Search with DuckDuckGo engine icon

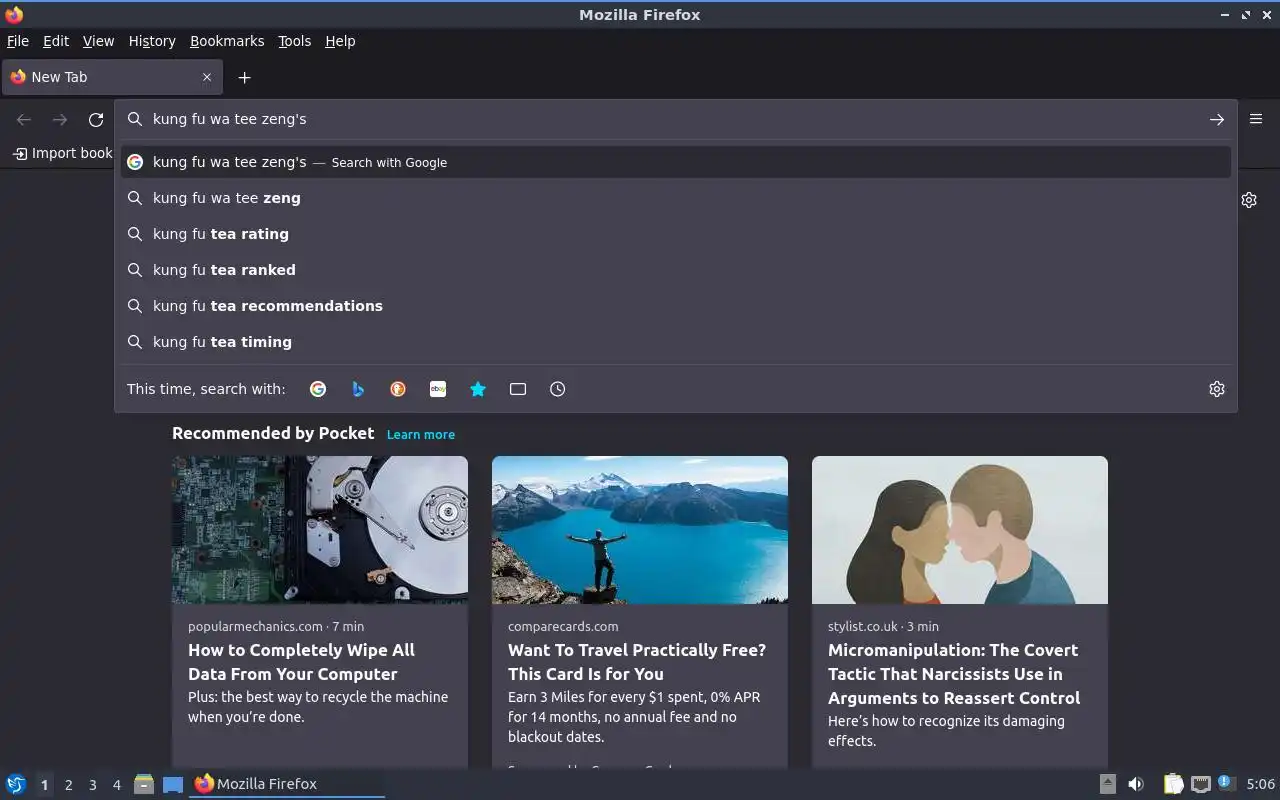pos(398,389)
